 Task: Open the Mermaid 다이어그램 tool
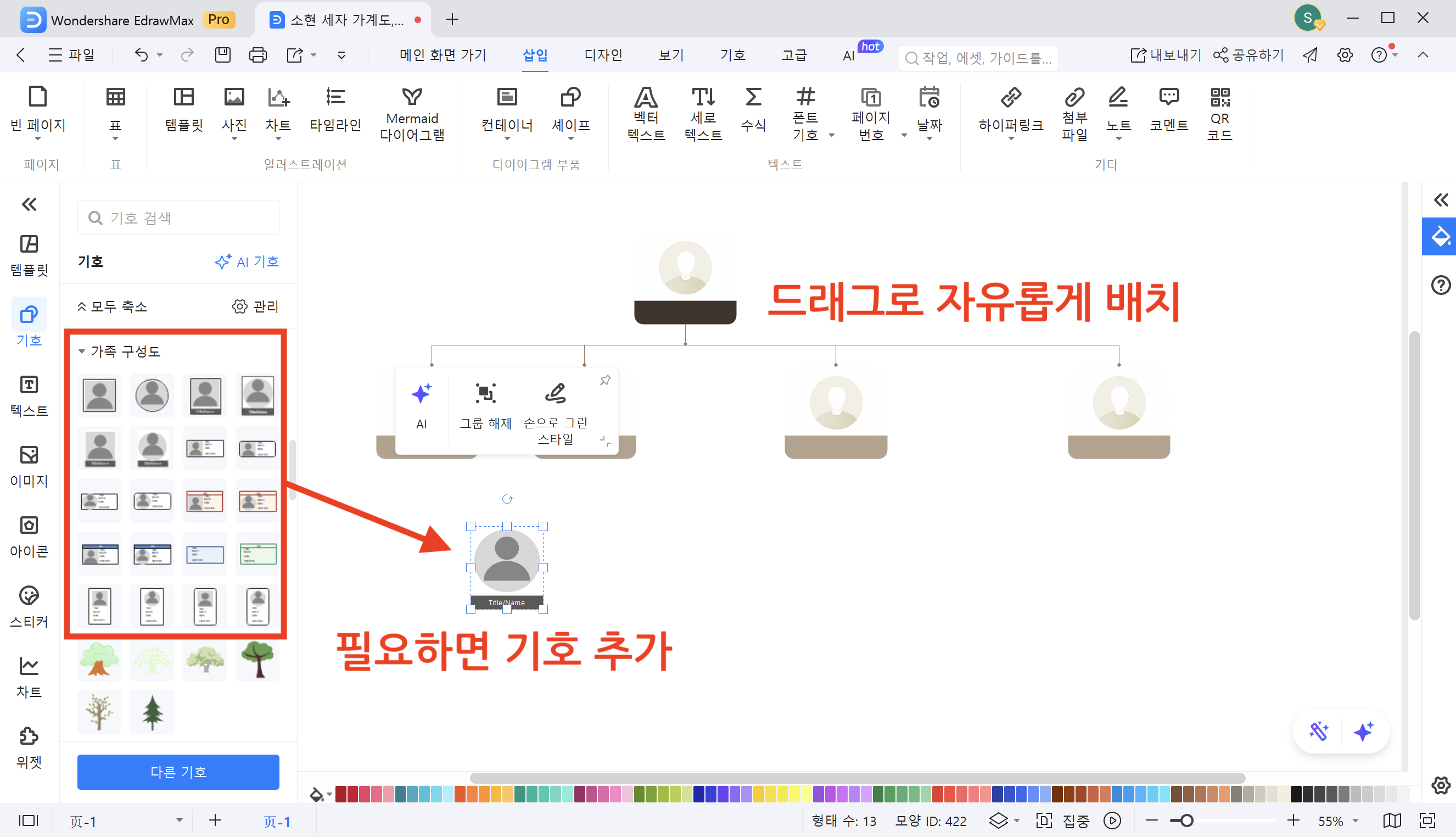point(412,112)
